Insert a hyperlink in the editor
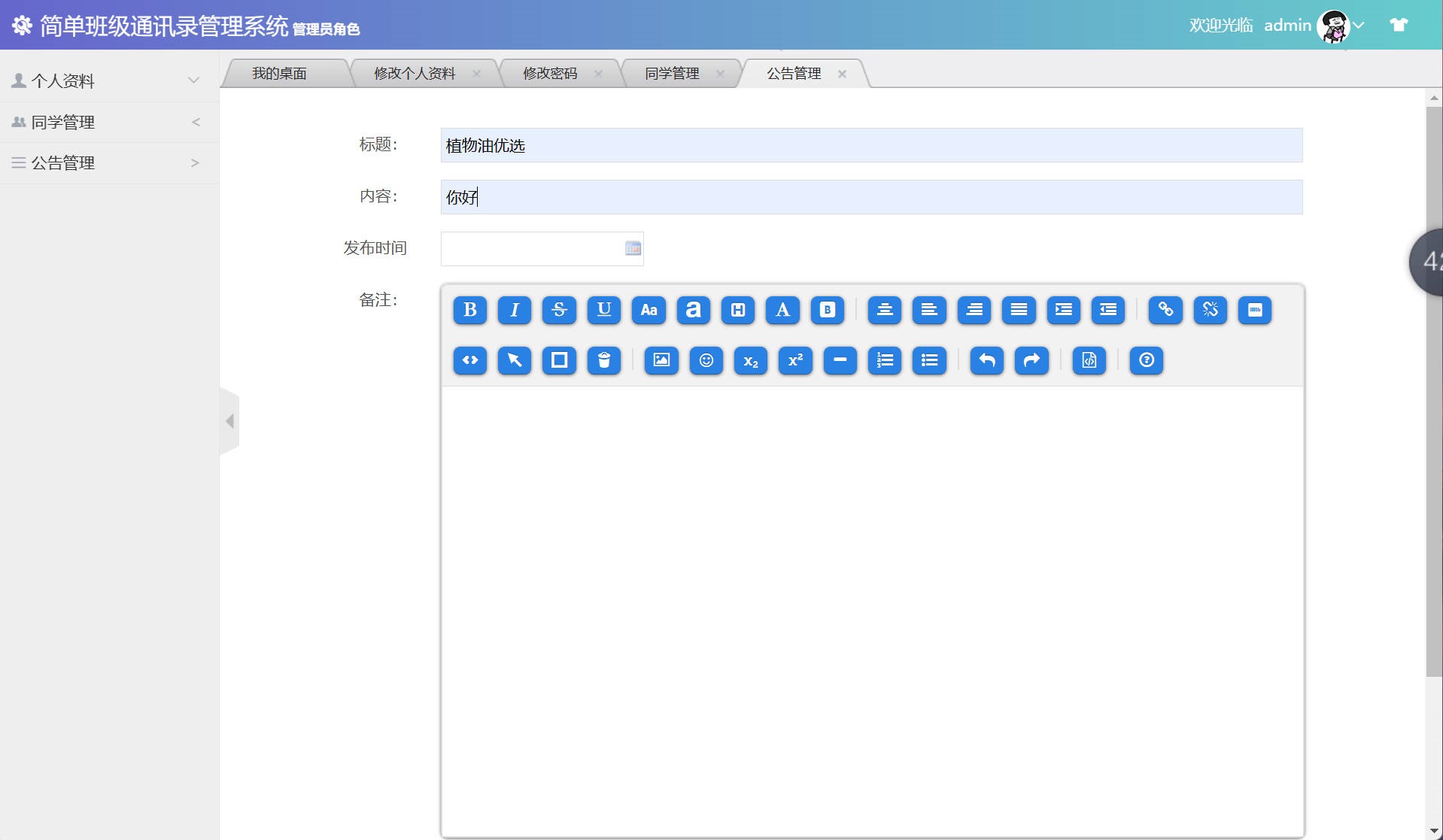Image resolution: width=1443 pixels, height=840 pixels. coord(1165,310)
